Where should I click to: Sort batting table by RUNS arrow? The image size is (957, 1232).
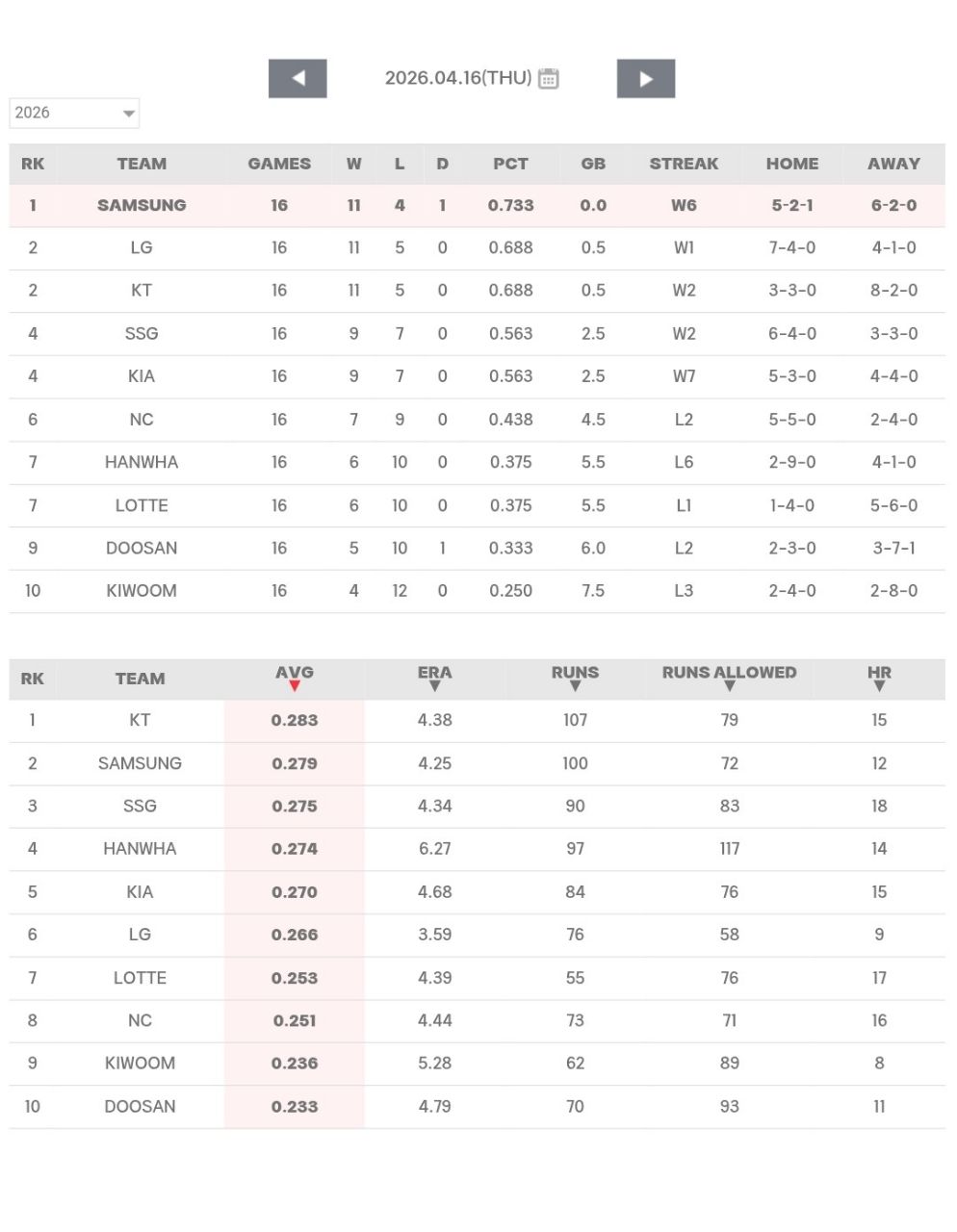(x=575, y=685)
